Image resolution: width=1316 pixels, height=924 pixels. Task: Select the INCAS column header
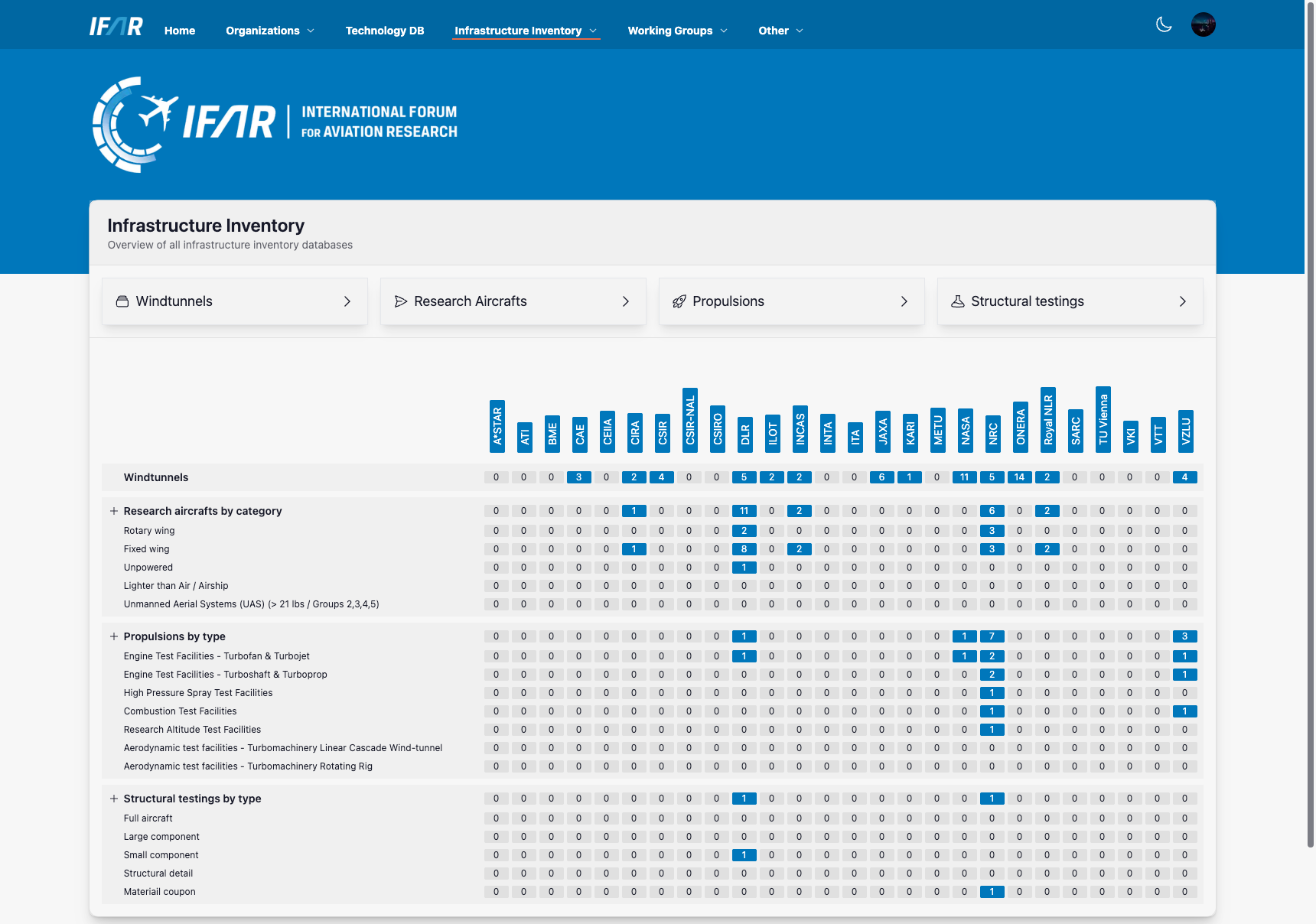(800, 429)
